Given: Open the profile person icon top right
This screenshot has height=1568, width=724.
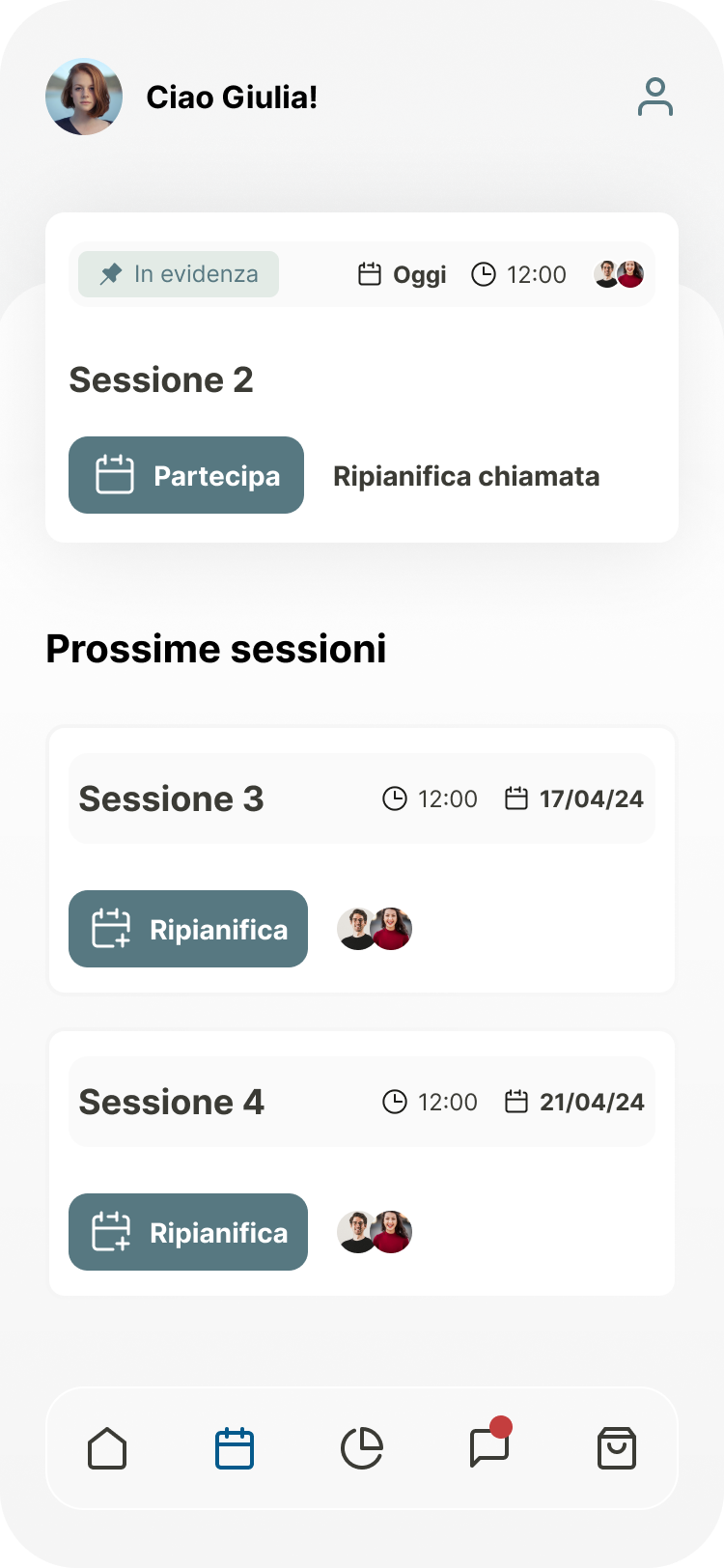Looking at the screenshot, I should point(655,97).
